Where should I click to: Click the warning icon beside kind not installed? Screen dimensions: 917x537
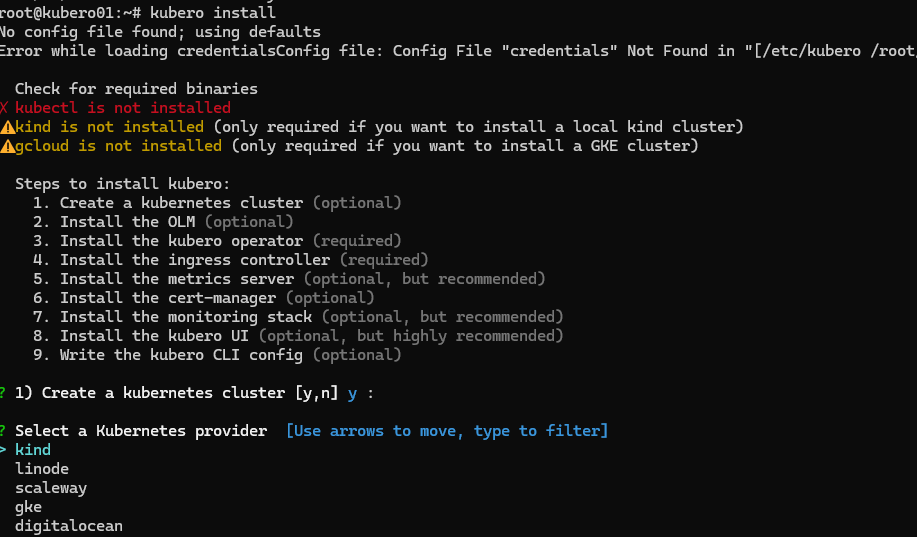coord(7,127)
